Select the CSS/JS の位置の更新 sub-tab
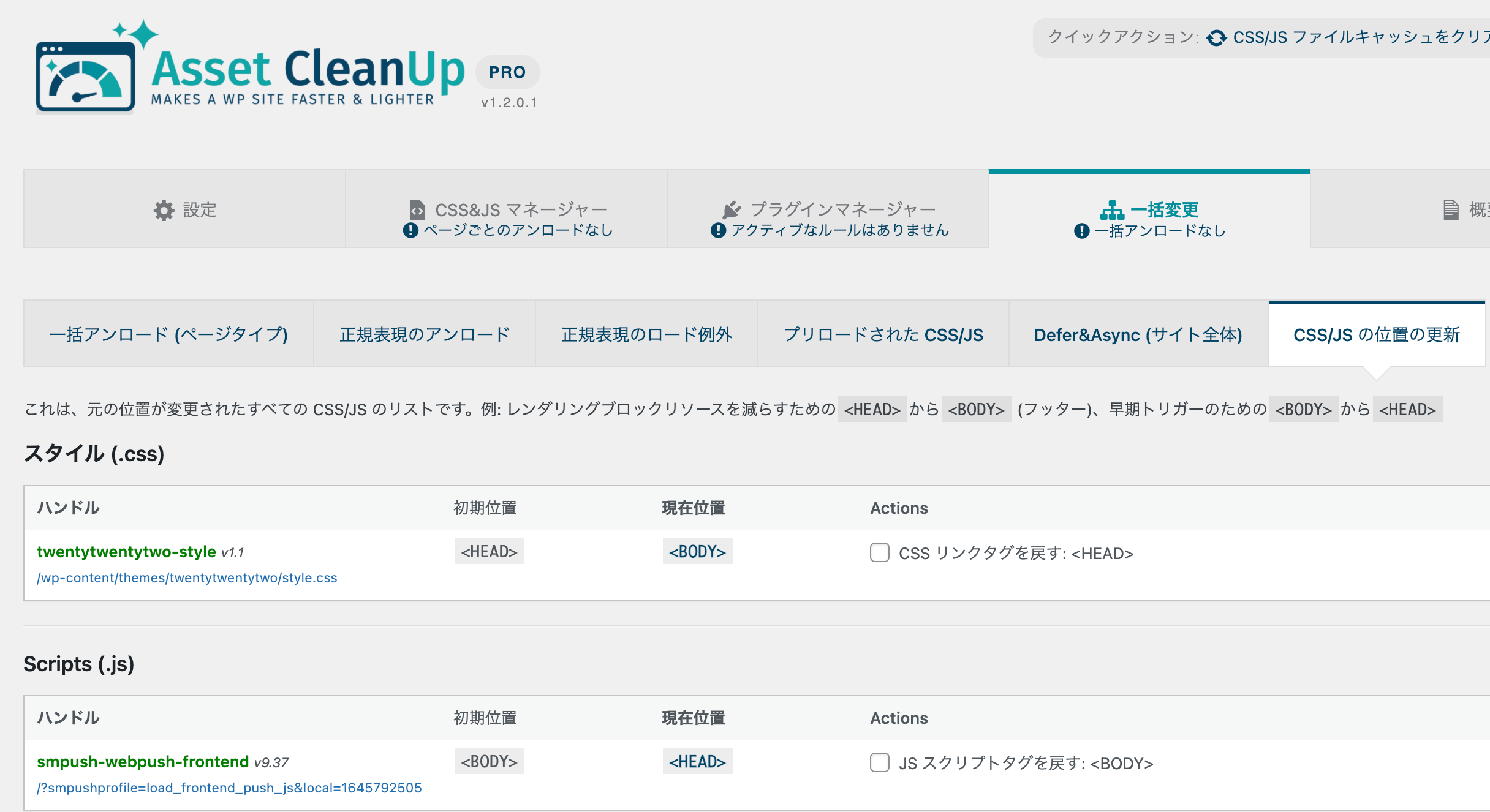The image size is (1490, 812). click(1377, 334)
